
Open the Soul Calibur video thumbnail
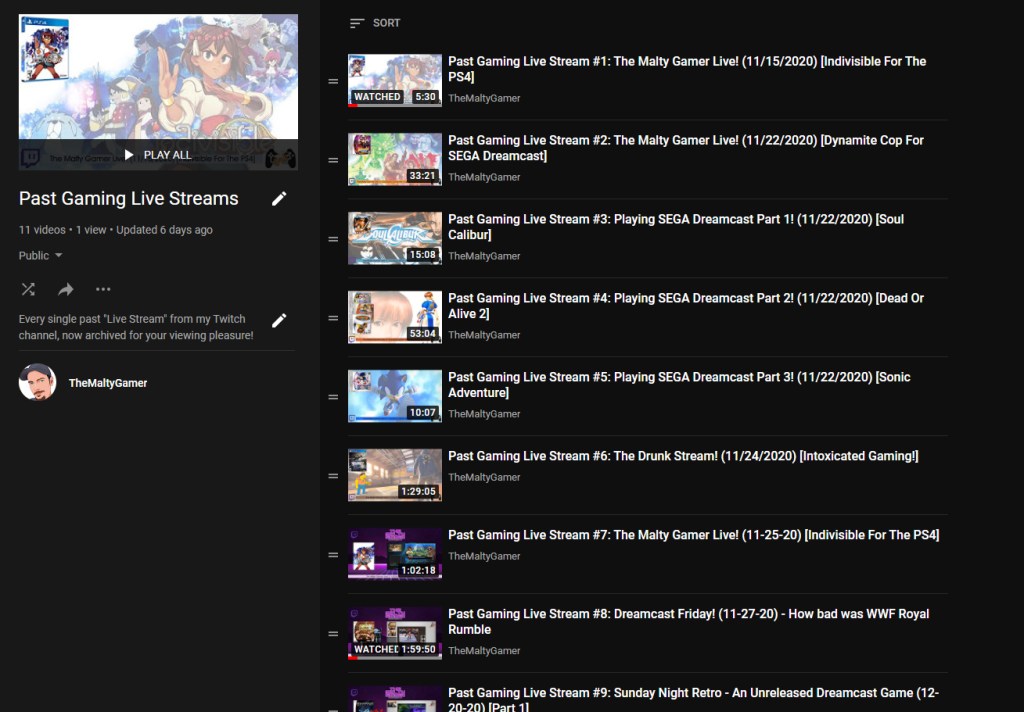point(394,238)
